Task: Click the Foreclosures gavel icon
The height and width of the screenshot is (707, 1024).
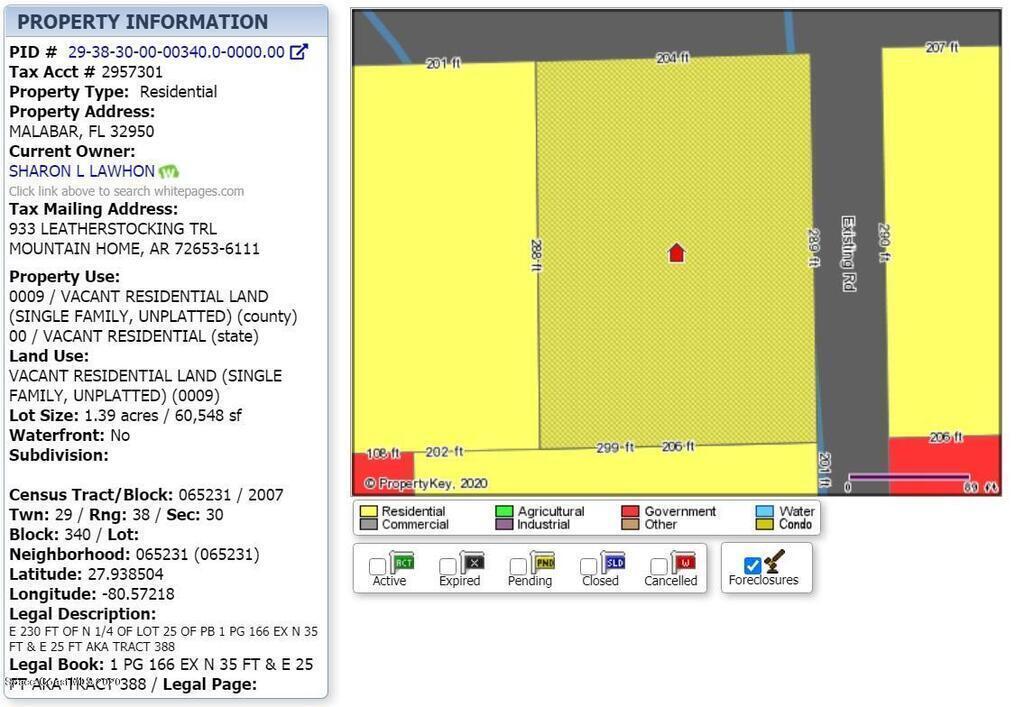Action: coord(774,561)
